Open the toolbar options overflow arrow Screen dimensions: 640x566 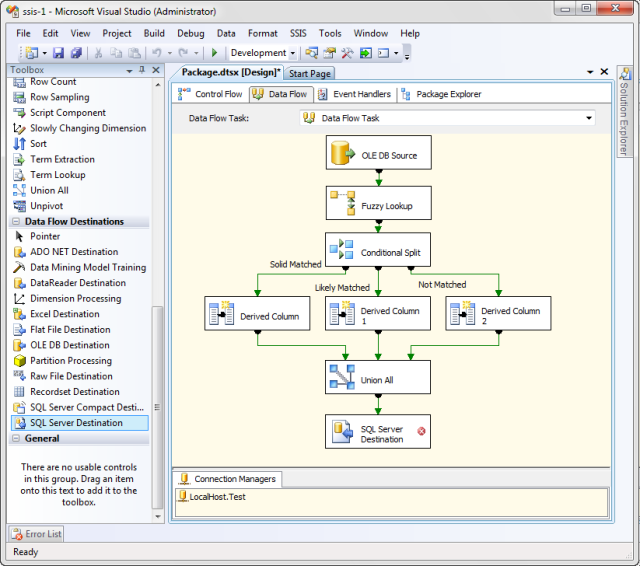click(x=407, y=55)
